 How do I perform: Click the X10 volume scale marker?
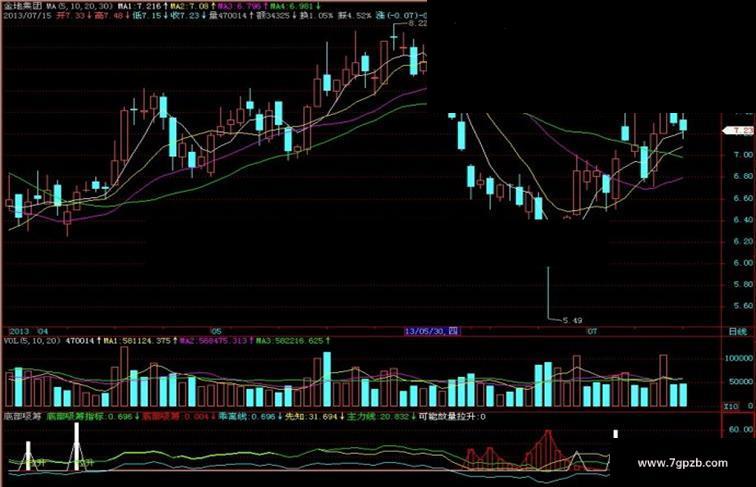(x=731, y=406)
